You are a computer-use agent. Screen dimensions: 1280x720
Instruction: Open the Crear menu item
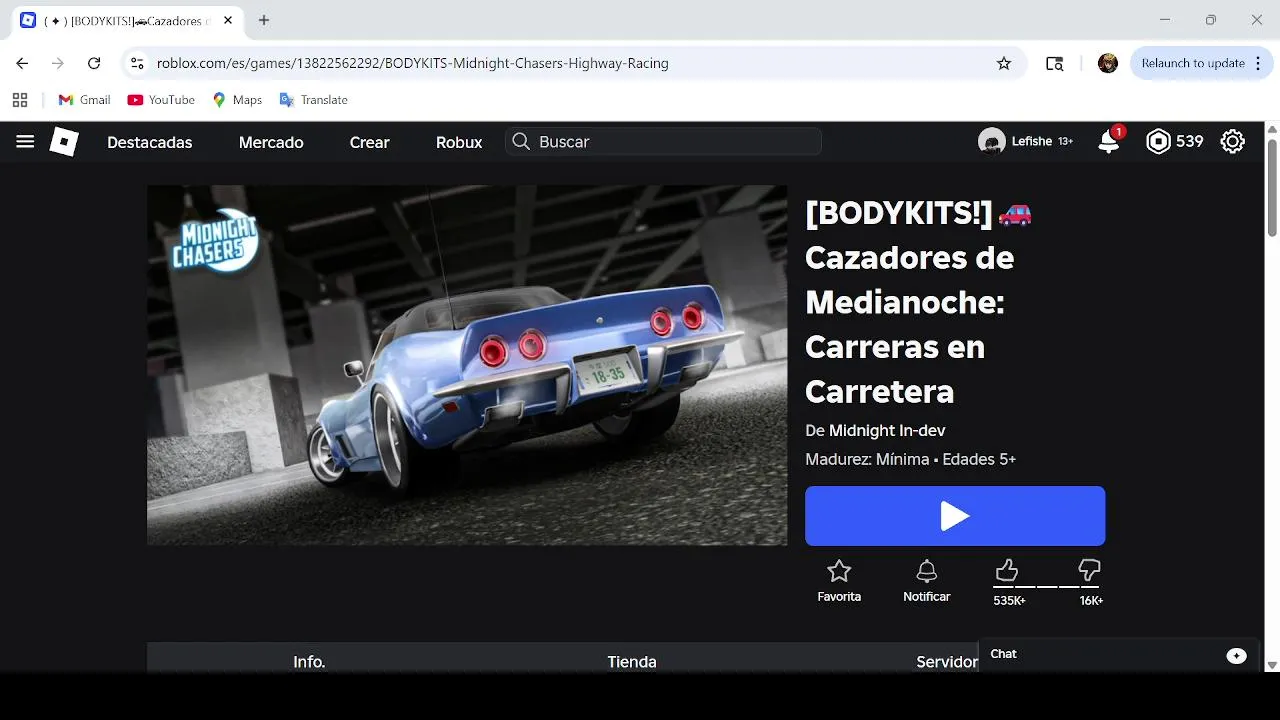tap(369, 142)
